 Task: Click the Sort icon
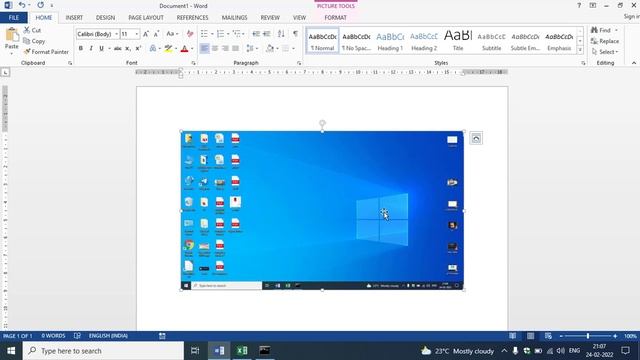point(281,34)
